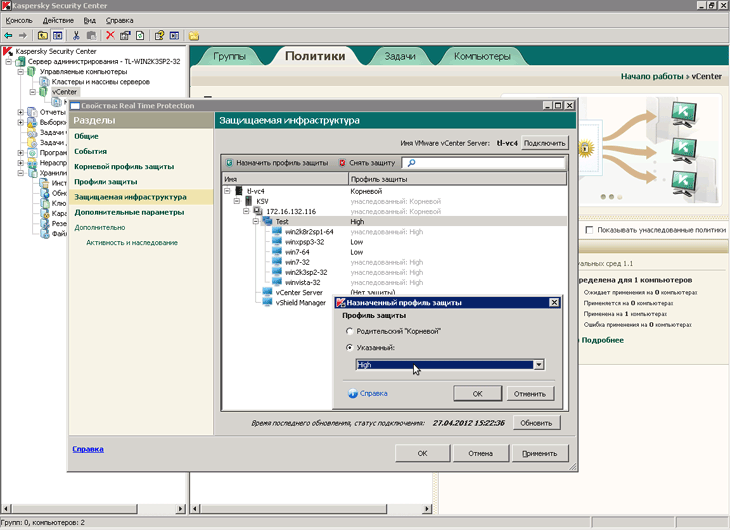Screen dimensions: 730x530
Task: Click the Профиль защиты column header
Action: click(458, 179)
